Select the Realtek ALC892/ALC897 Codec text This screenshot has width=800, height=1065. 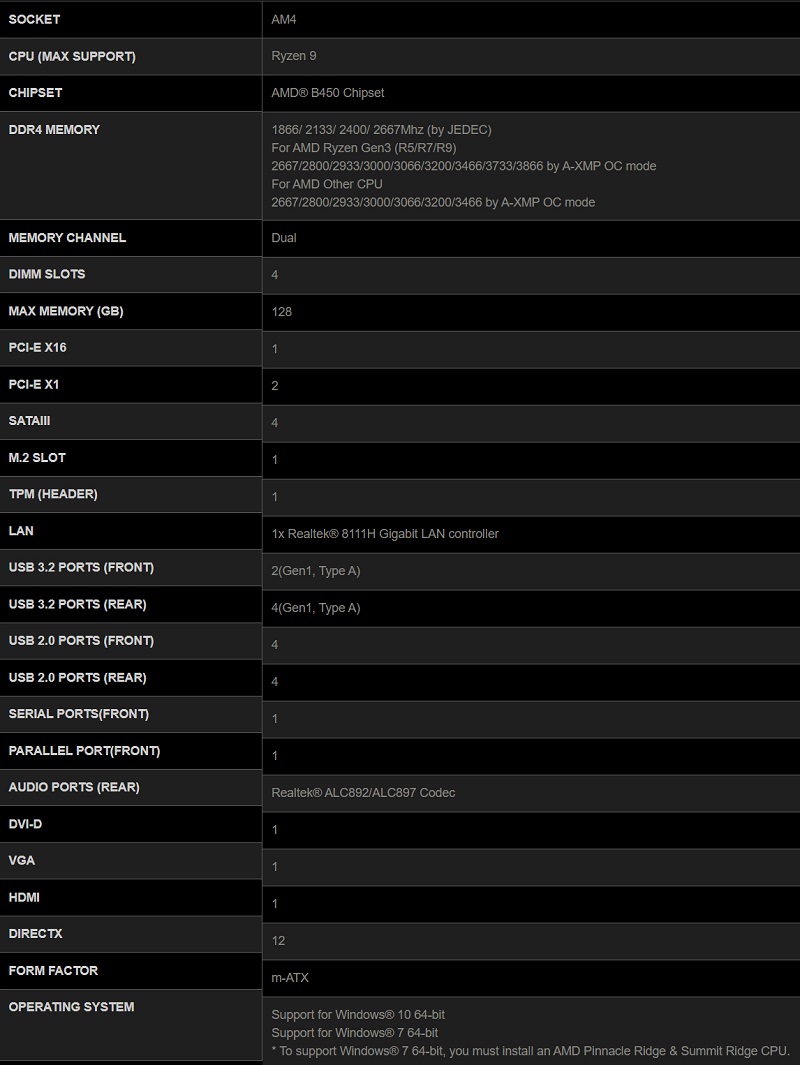[x=363, y=793]
